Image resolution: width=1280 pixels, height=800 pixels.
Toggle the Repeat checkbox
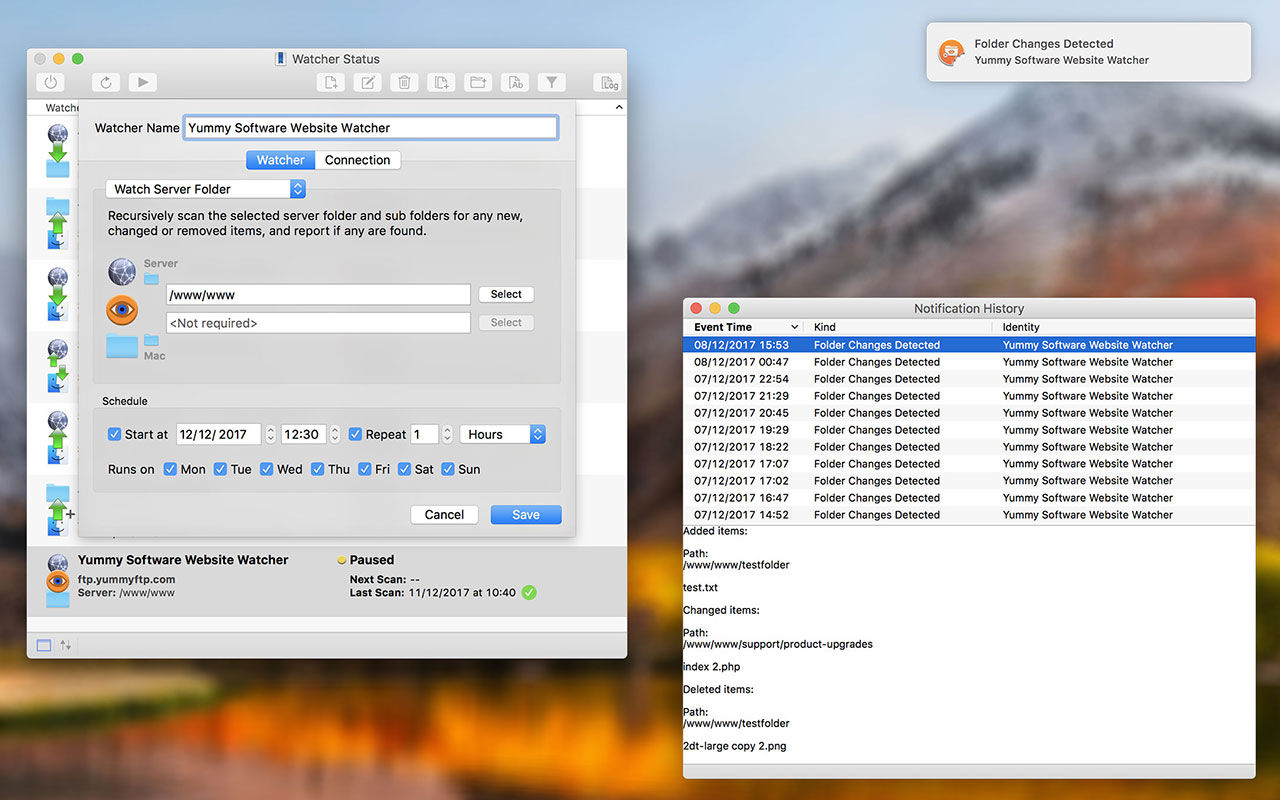[355, 434]
